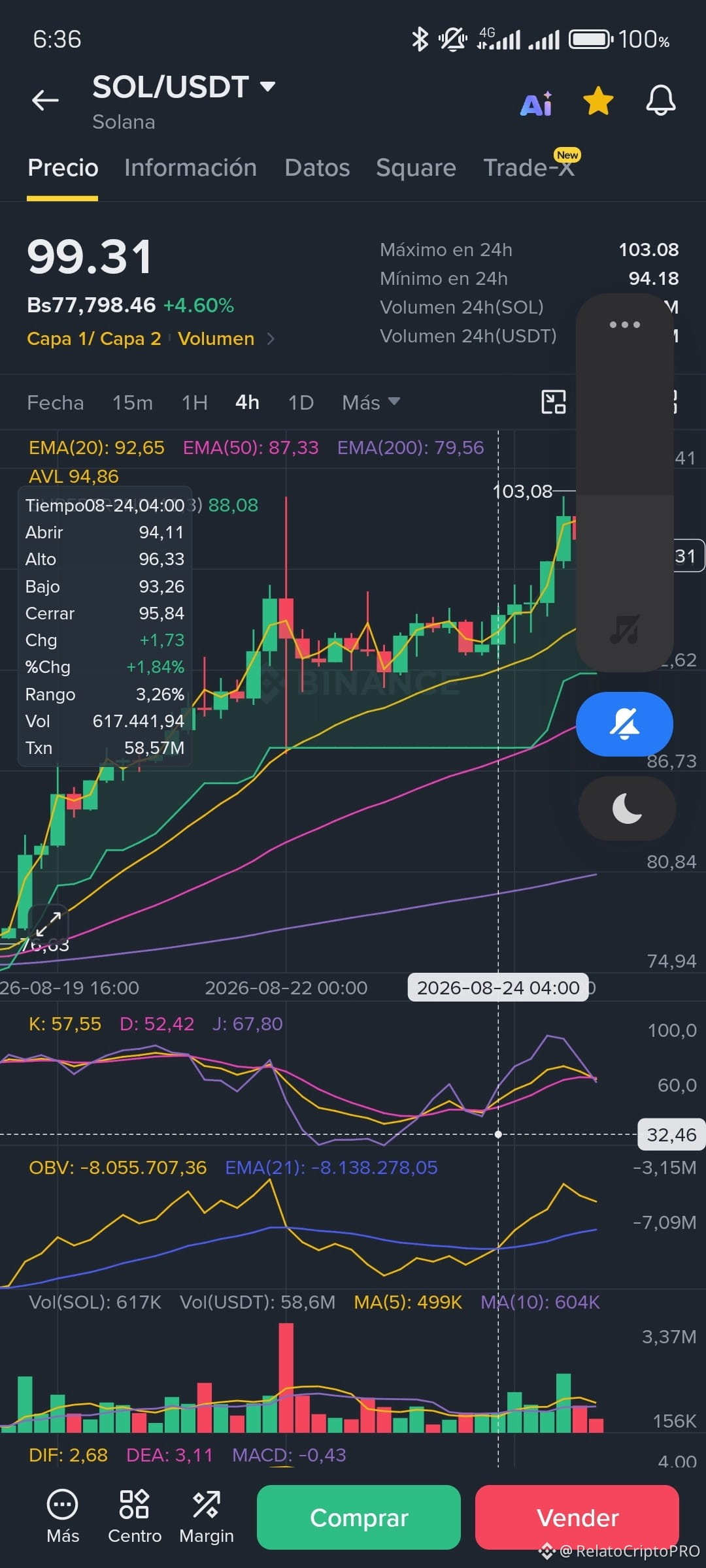The image size is (706, 1568).
Task: Toggle the blue muted-bell button
Action: pos(624,724)
